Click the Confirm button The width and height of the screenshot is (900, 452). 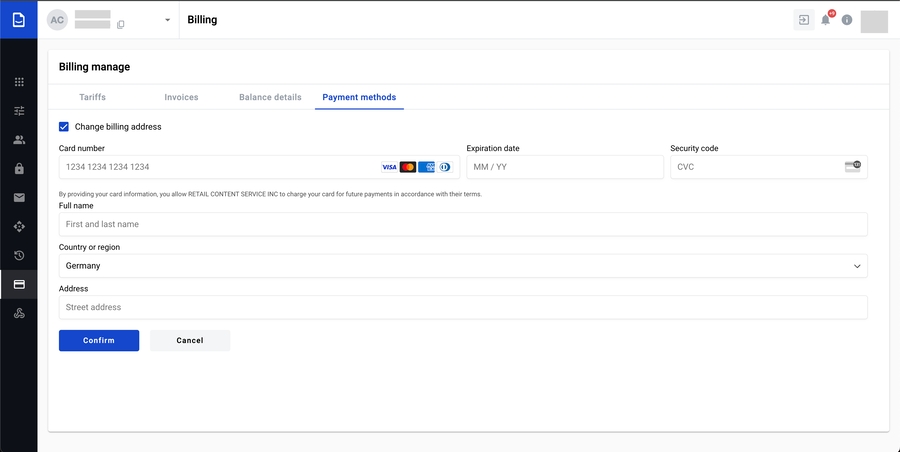tap(99, 341)
